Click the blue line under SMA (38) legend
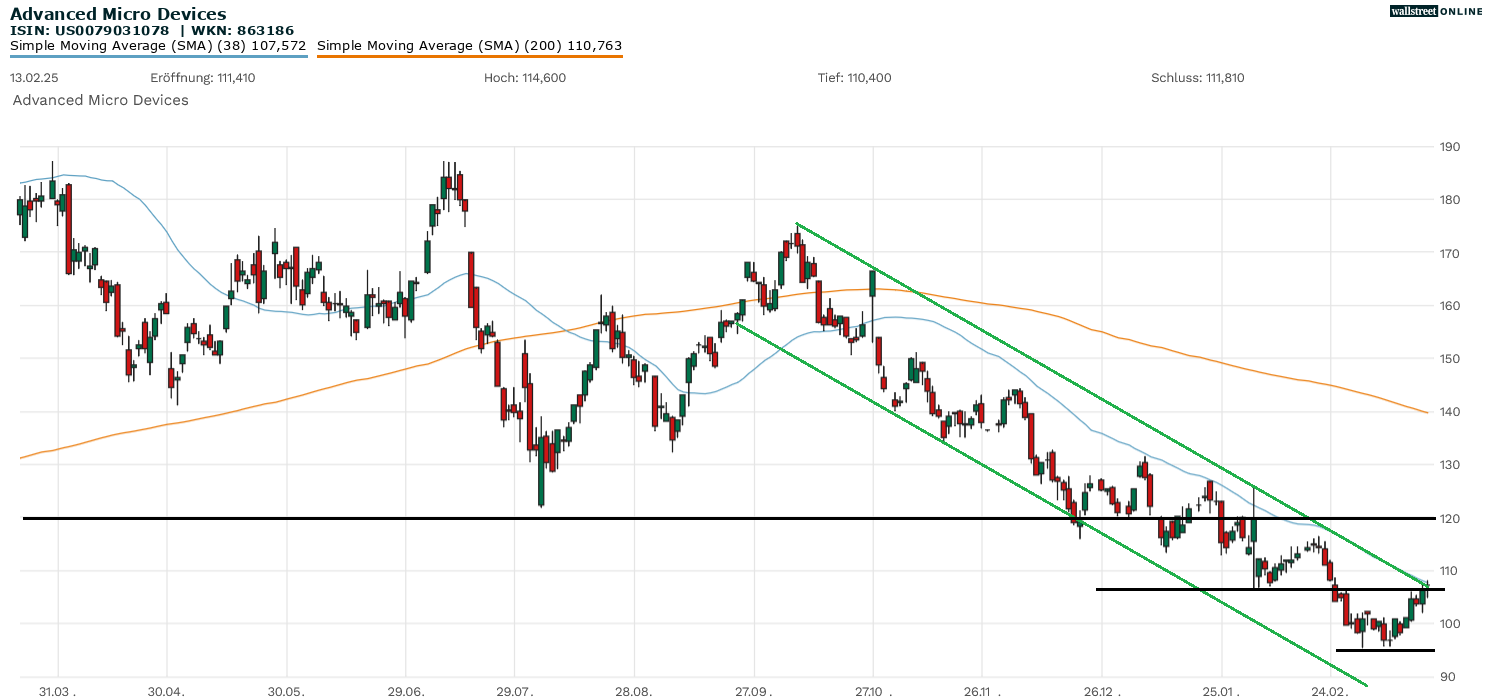The image size is (1490, 698). pos(158,56)
